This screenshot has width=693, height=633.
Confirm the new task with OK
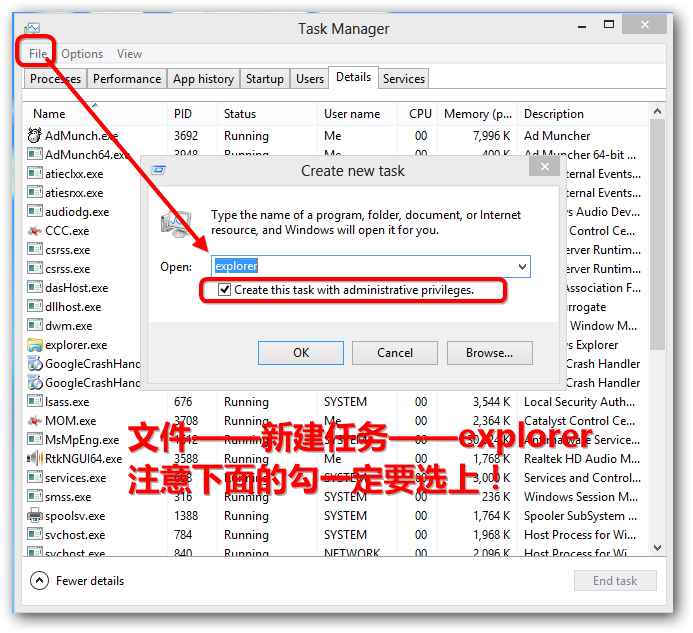pyautogui.click(x=301, y=353)
